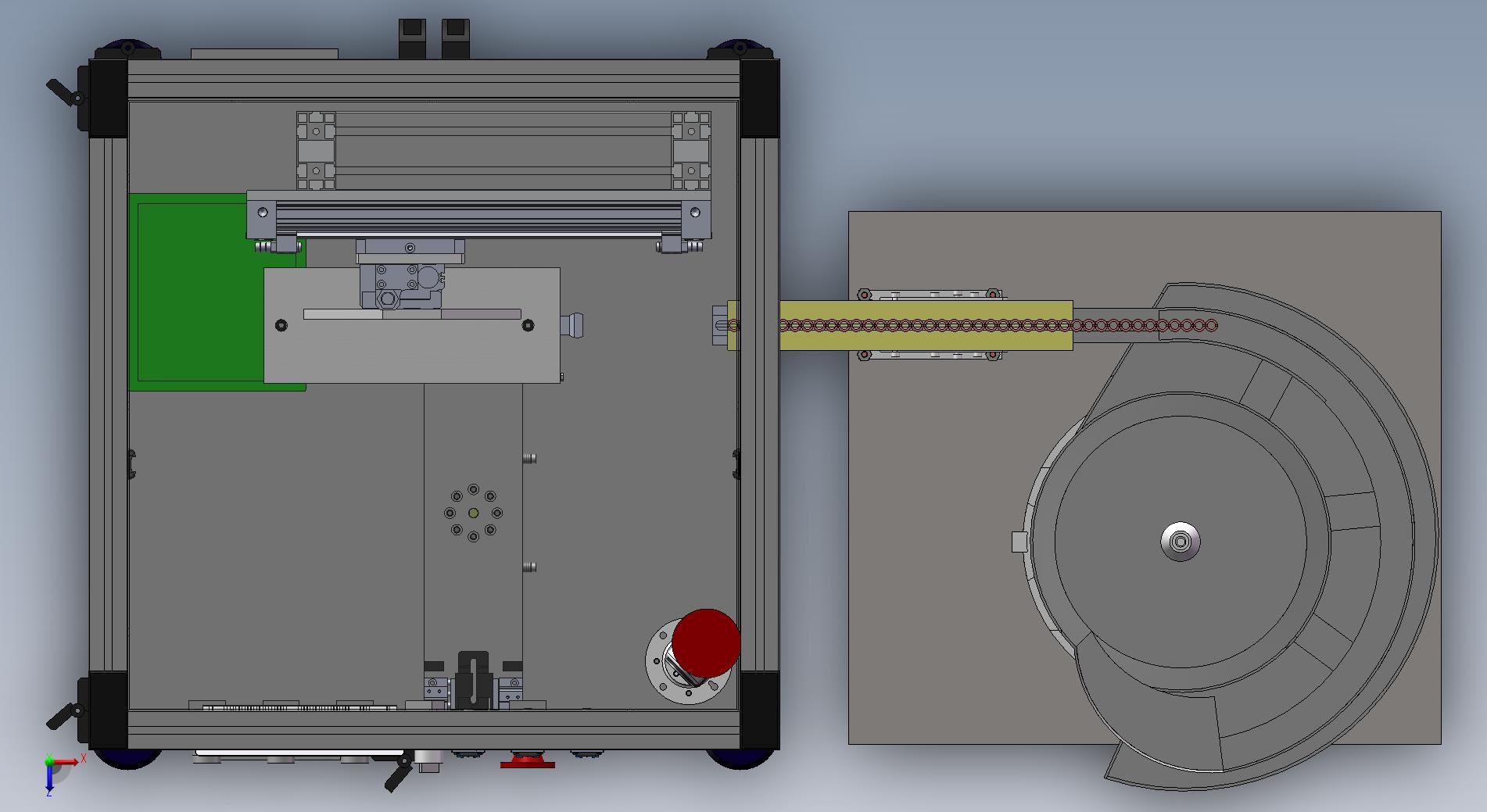The image size is (1487, 812).
Task: Click the vibratory bowl center hub
Action: (x=1180, y=542)
